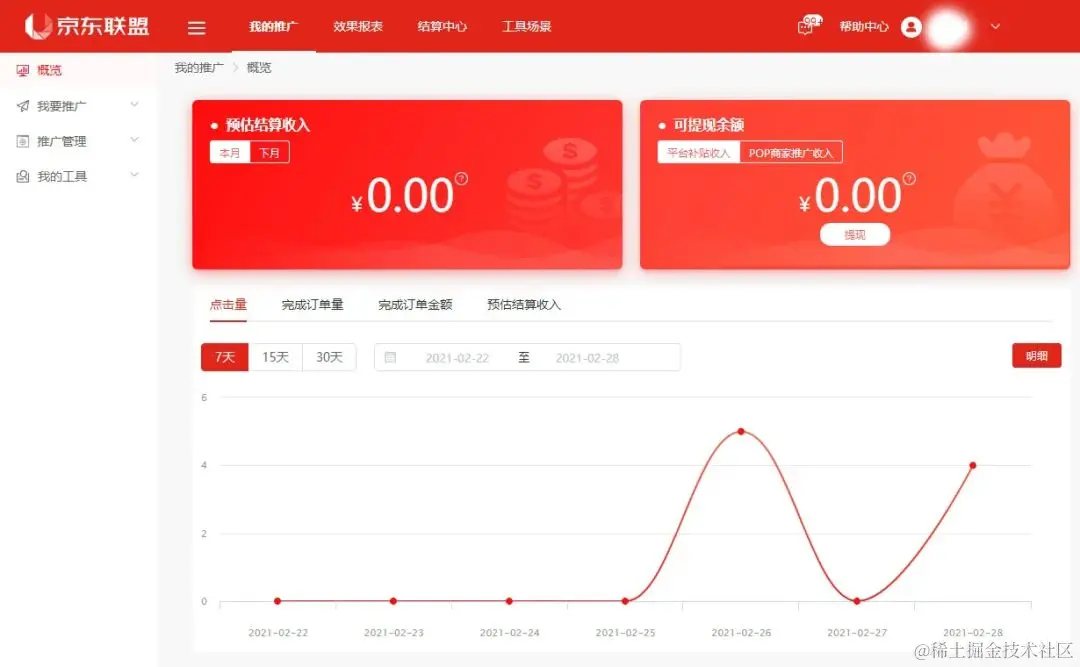
Task: Select the POP商家推广收入 balance option
Action: [x=789, y=152]
